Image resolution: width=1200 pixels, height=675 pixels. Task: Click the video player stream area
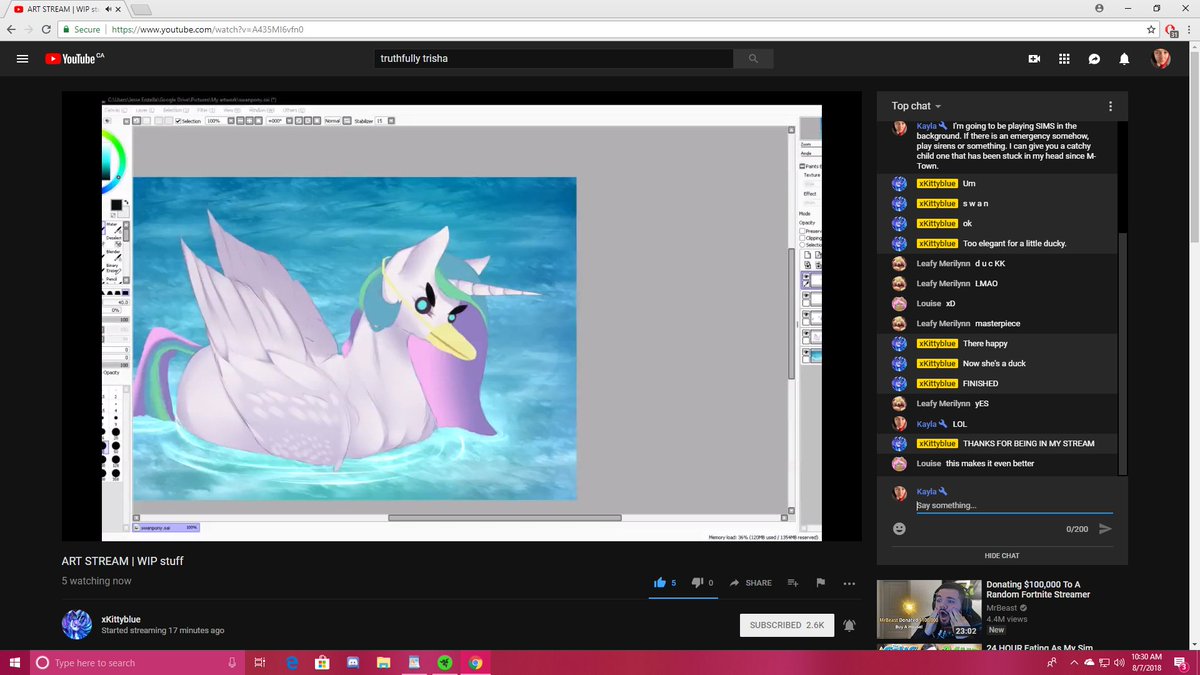[462, 317]
